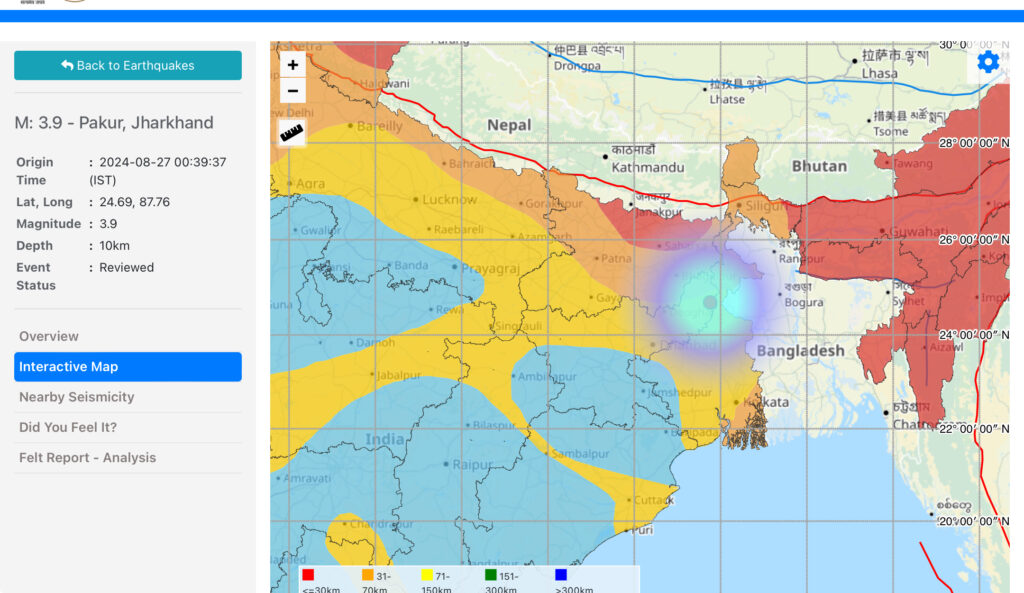The image size is (1024, 593).
Task: Open Felt Report - Analysis
Action: [x=128, y=458]
